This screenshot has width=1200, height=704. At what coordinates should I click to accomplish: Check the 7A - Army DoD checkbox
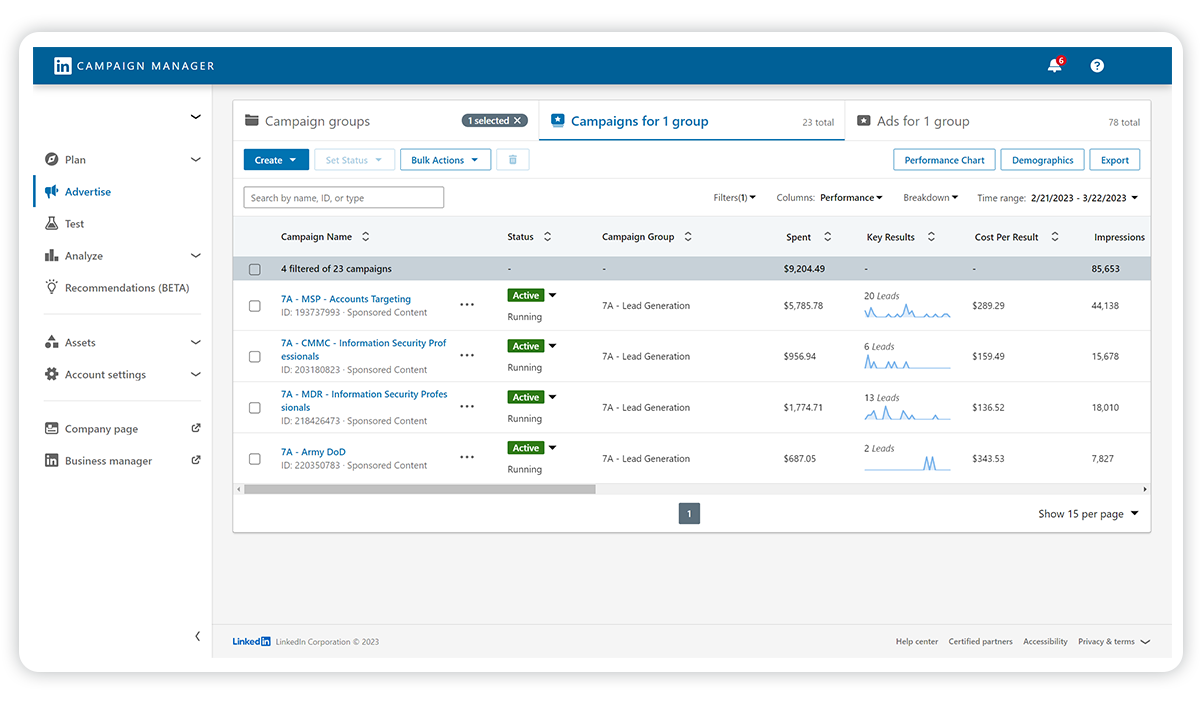255,459
